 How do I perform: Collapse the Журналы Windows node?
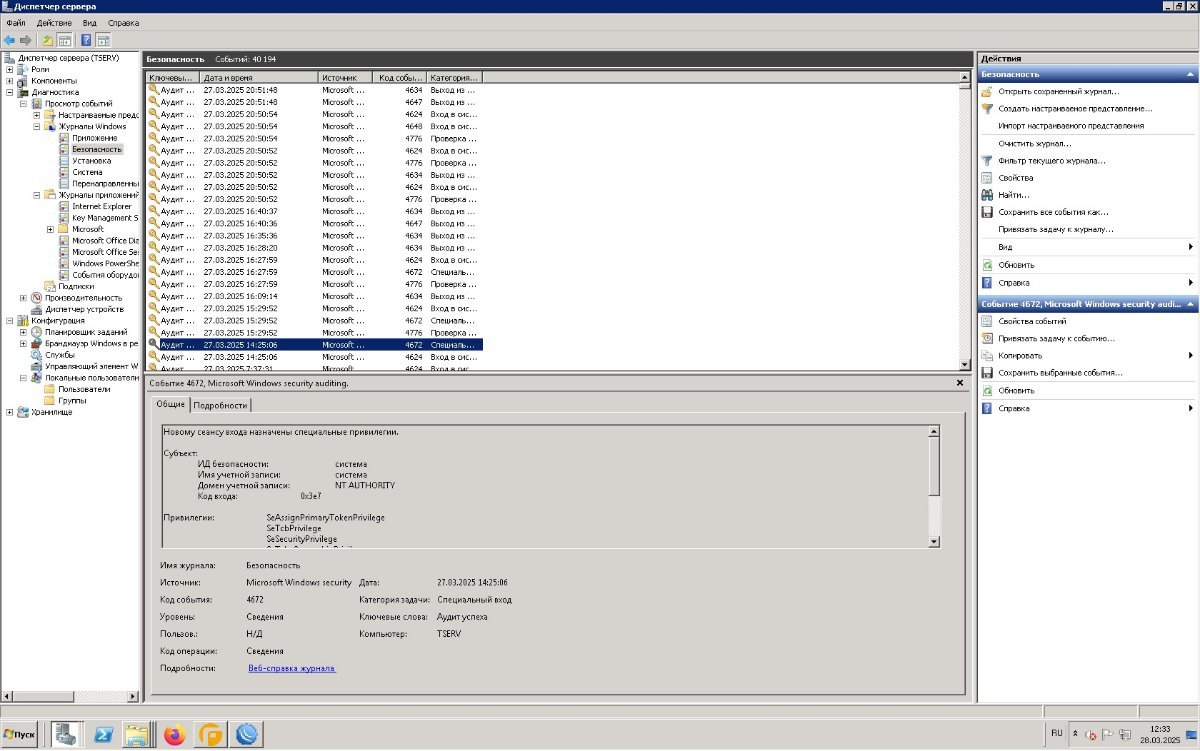click(x=36, y=126)
